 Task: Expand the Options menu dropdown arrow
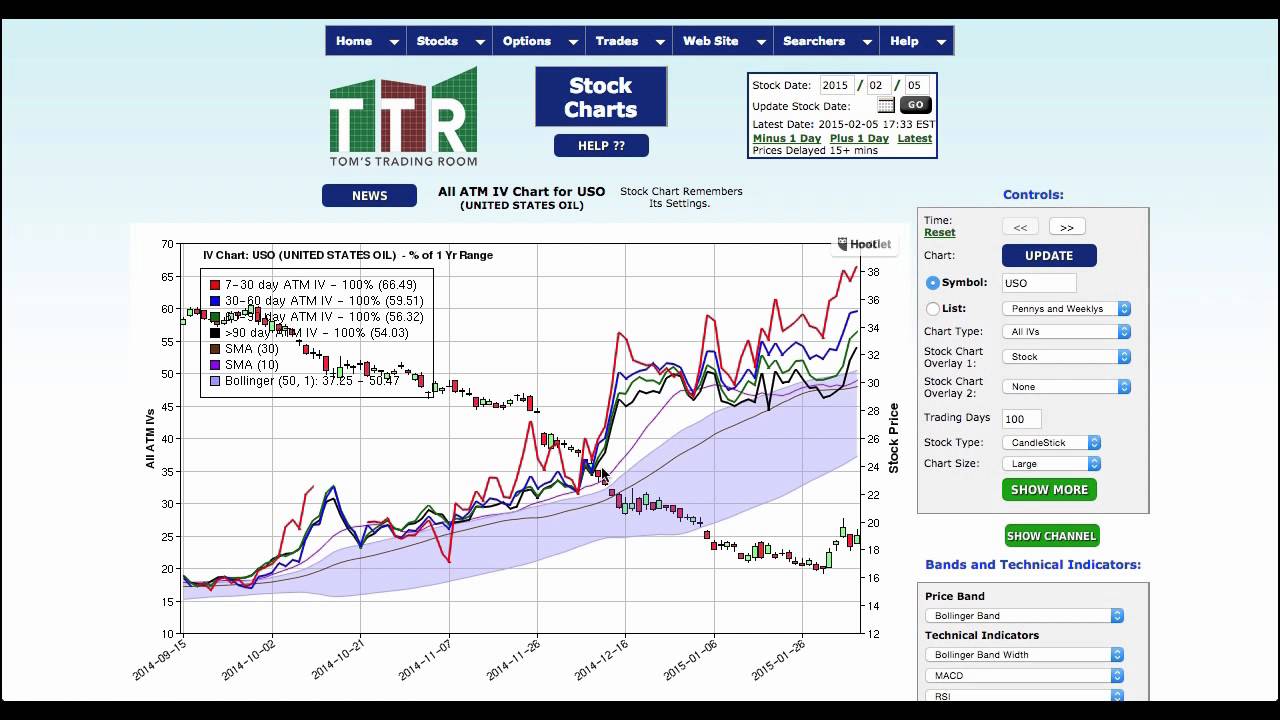click(573, 42)
